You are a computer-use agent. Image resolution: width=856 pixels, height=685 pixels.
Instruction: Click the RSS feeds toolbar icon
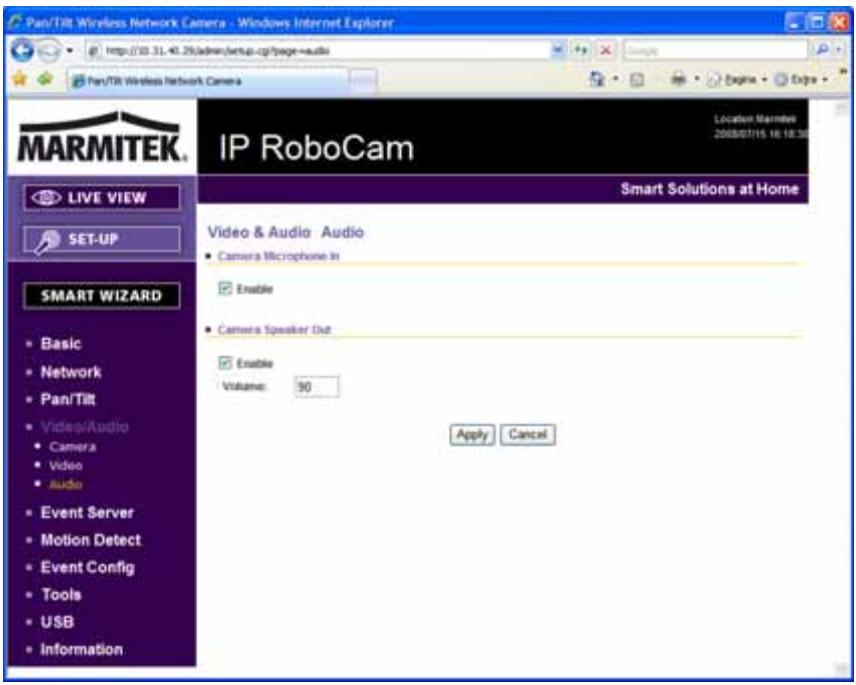(637, 80)
